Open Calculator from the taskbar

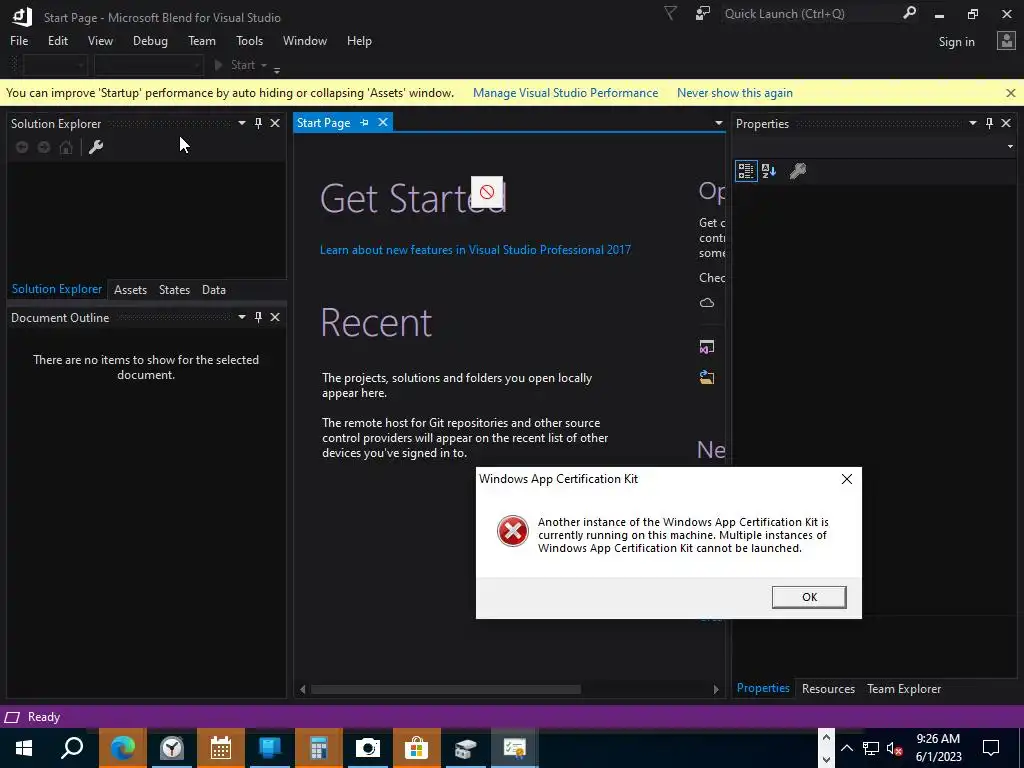[319, 748]
